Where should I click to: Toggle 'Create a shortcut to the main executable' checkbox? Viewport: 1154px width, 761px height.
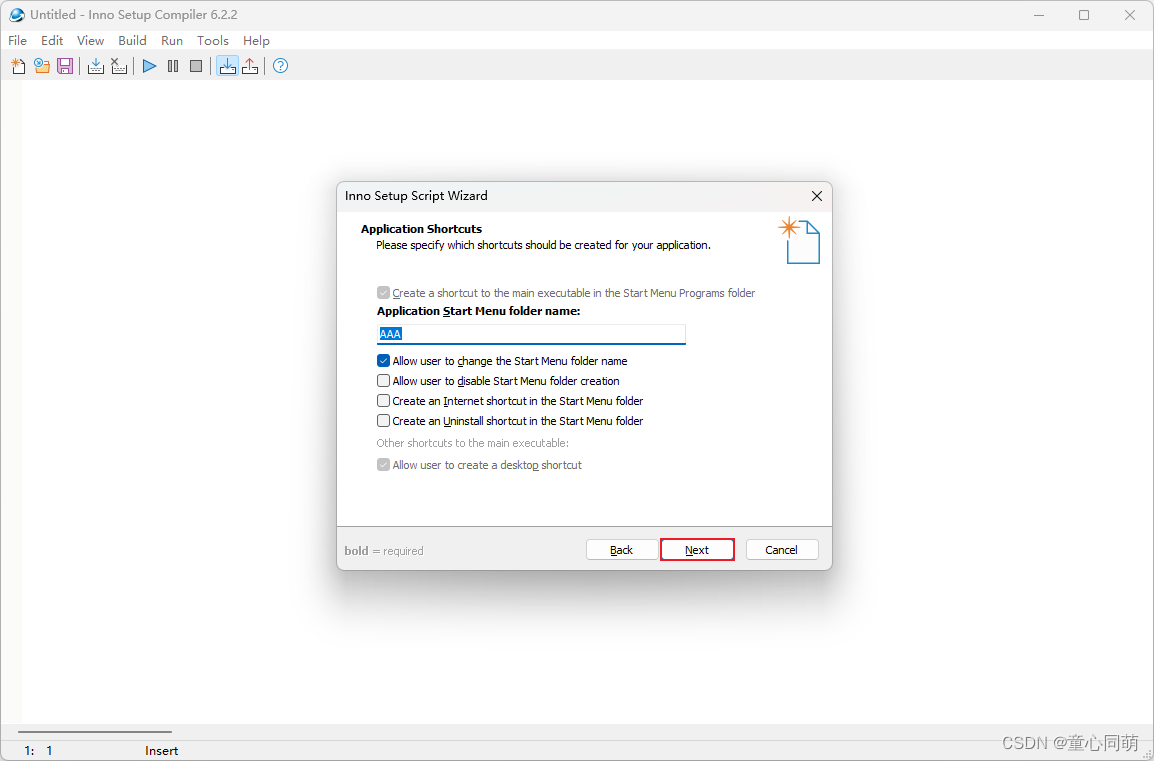[x=383, y=293]
